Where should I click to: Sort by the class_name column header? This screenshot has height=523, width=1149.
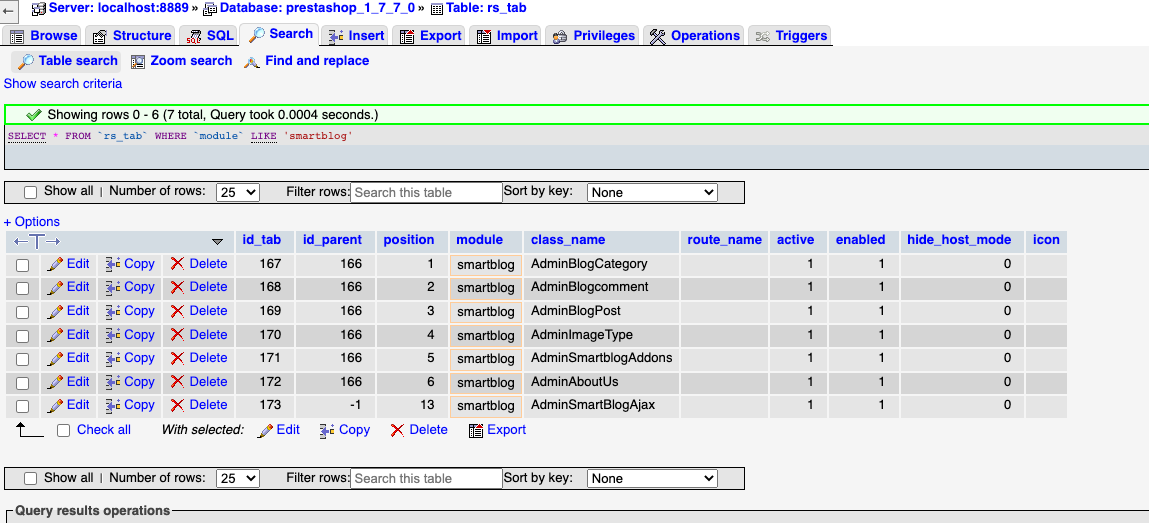tap(568, 240)
